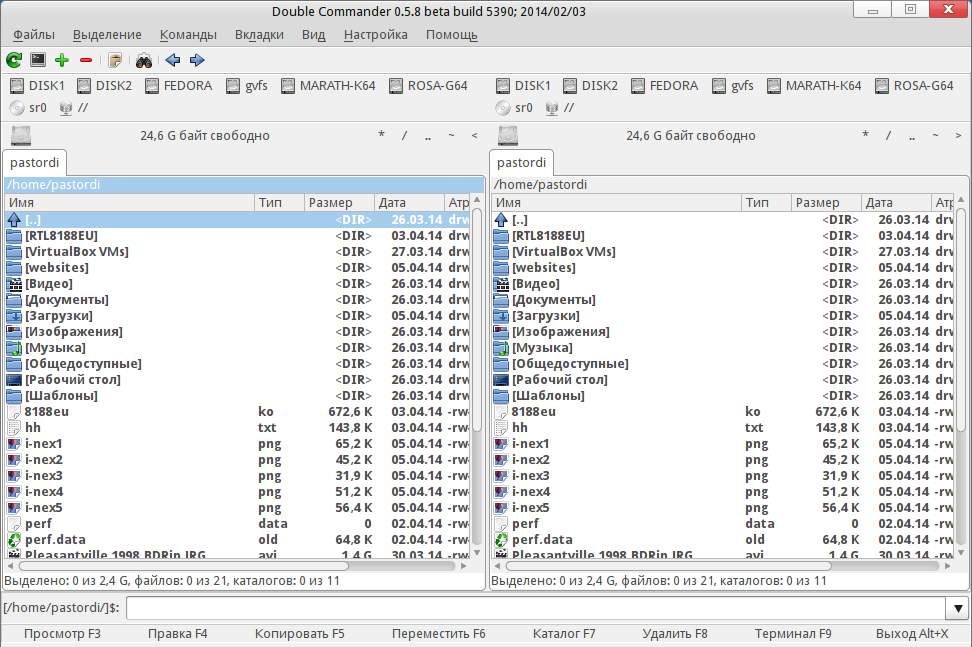
Task: Open file search with binoculars icon
Action: pos(144,60)
